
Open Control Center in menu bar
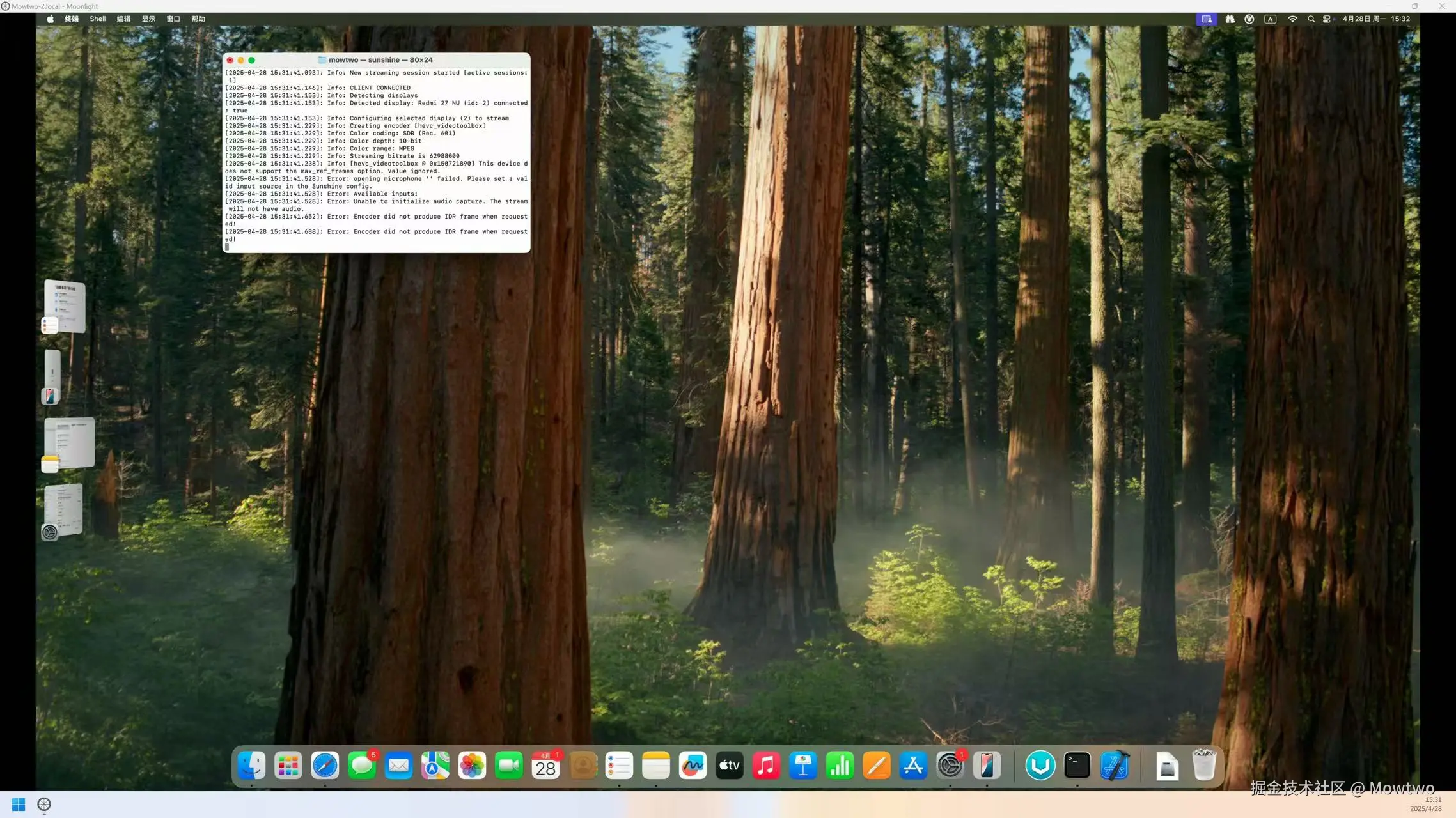point(1327,19)
